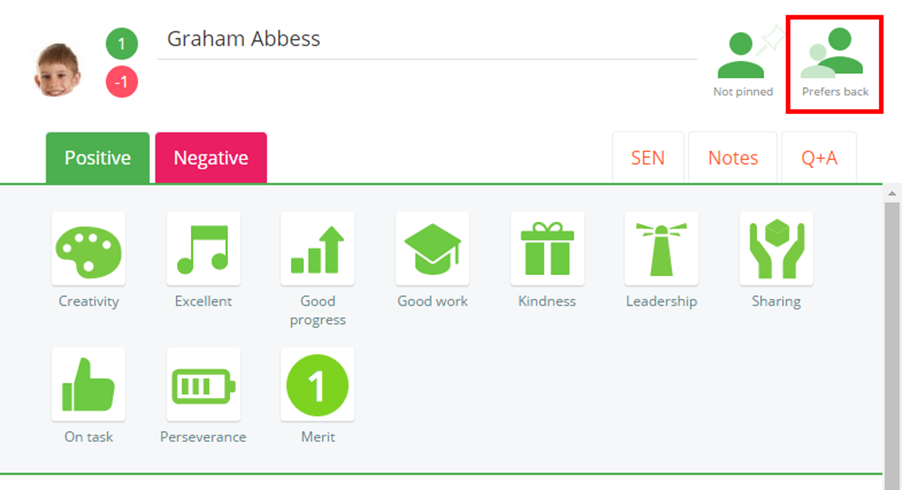902x490 pixels.
Task: Award the On task thumbs up
Action: (x=89, y=385)
